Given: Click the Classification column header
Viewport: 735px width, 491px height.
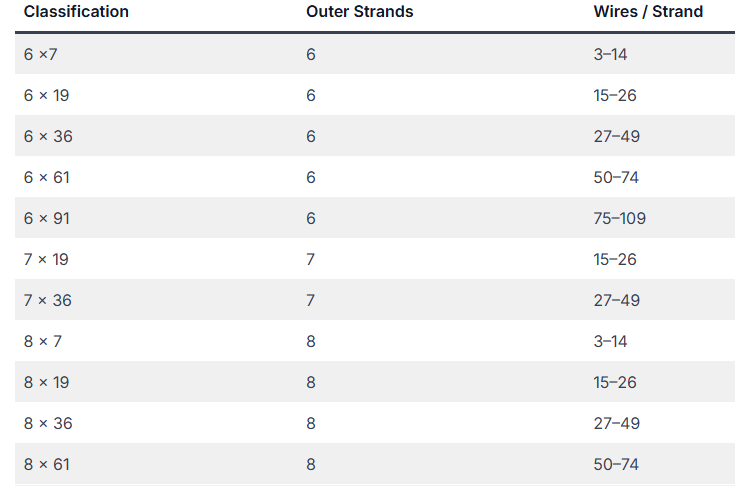Looking at the screenshot, I should point(76,12).
